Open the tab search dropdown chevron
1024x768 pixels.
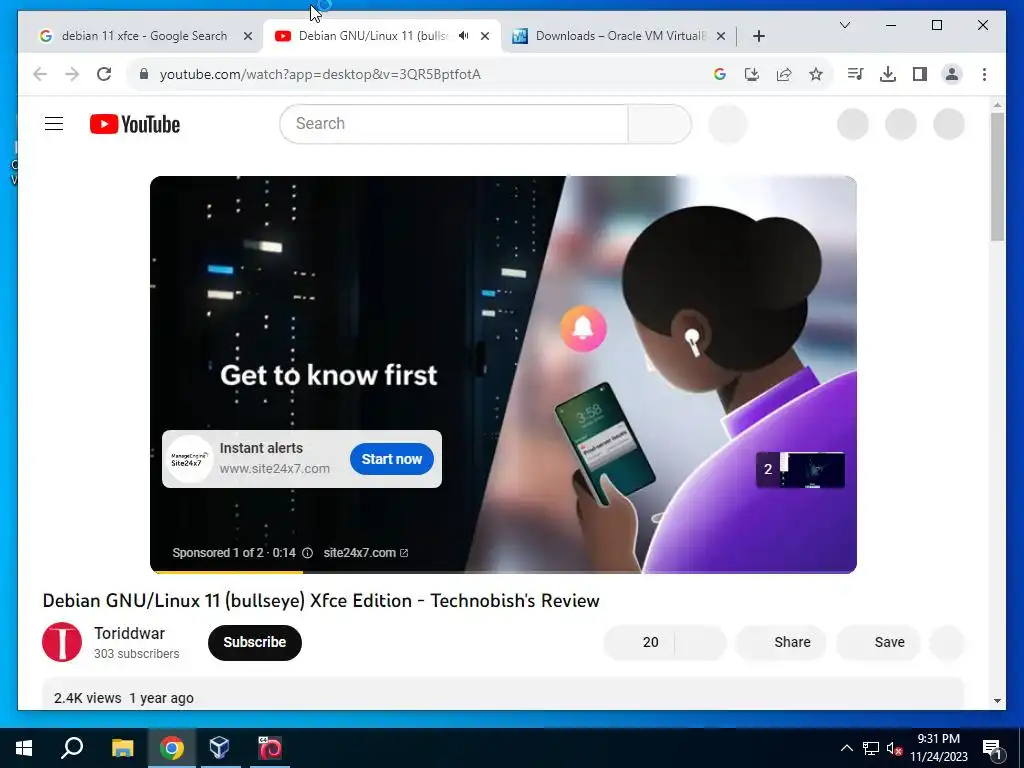click(844, 25)
